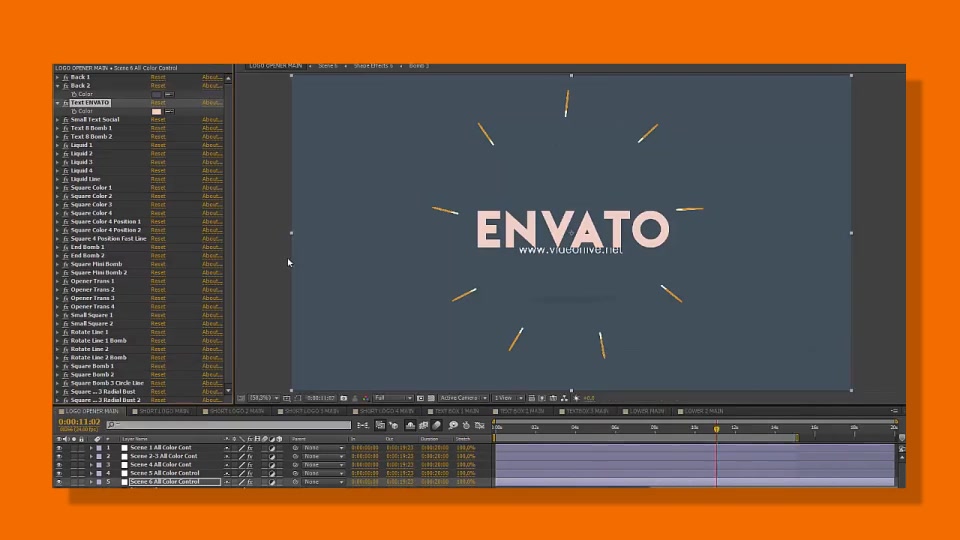Open the viewer magnification dropdown
960x540 pixels.
[x=264, y=398]
